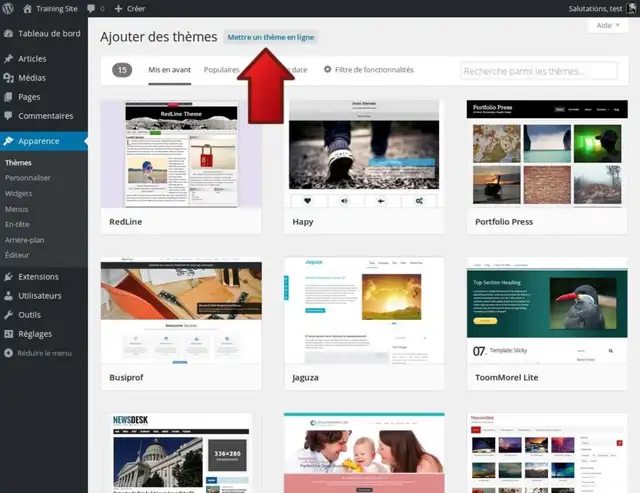Select the NewsDesk theme thumbnail
Image resolution: width=640 pixels, height=493 pixels.
point(181,453)
